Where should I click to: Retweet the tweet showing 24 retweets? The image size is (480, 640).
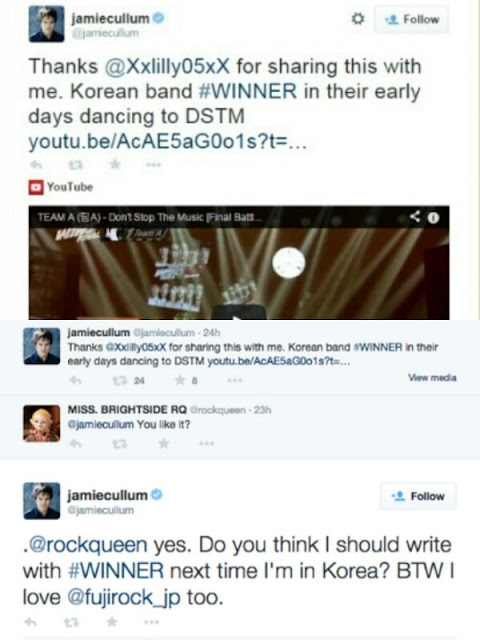118,380
